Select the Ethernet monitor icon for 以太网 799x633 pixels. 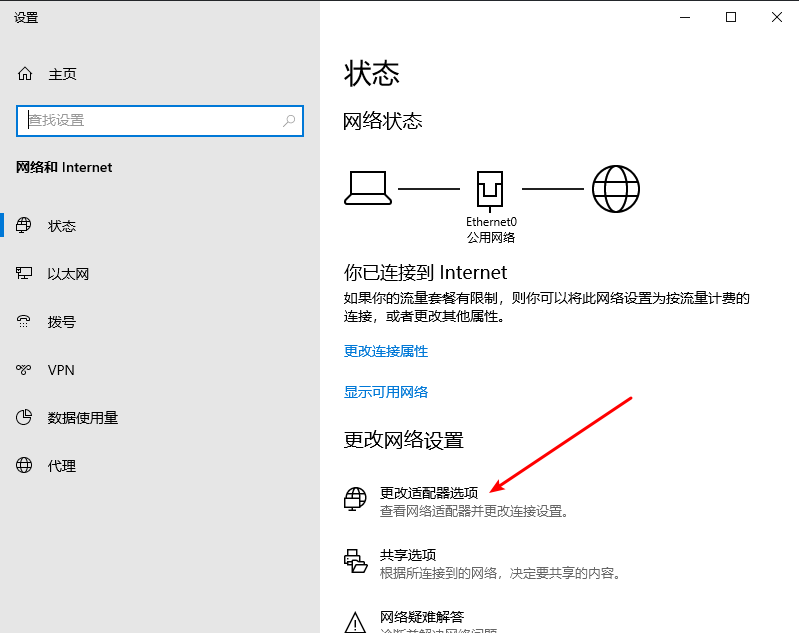tap(23, 273)
